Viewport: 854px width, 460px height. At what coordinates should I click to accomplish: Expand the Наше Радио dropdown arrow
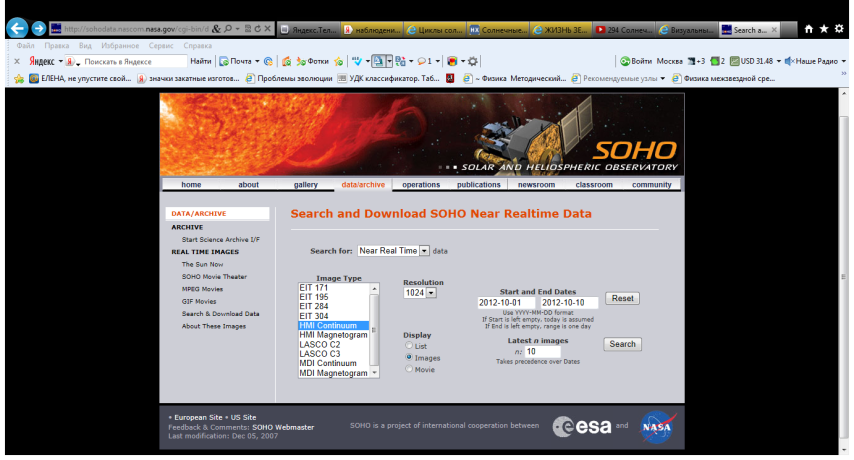tap(844, 62)
